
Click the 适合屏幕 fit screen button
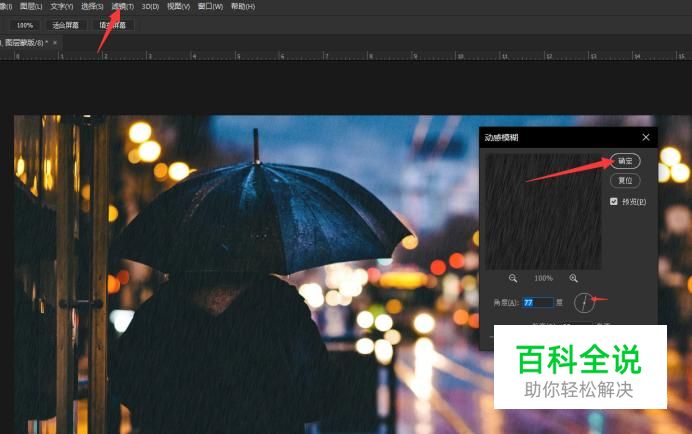tap(65, 26)
